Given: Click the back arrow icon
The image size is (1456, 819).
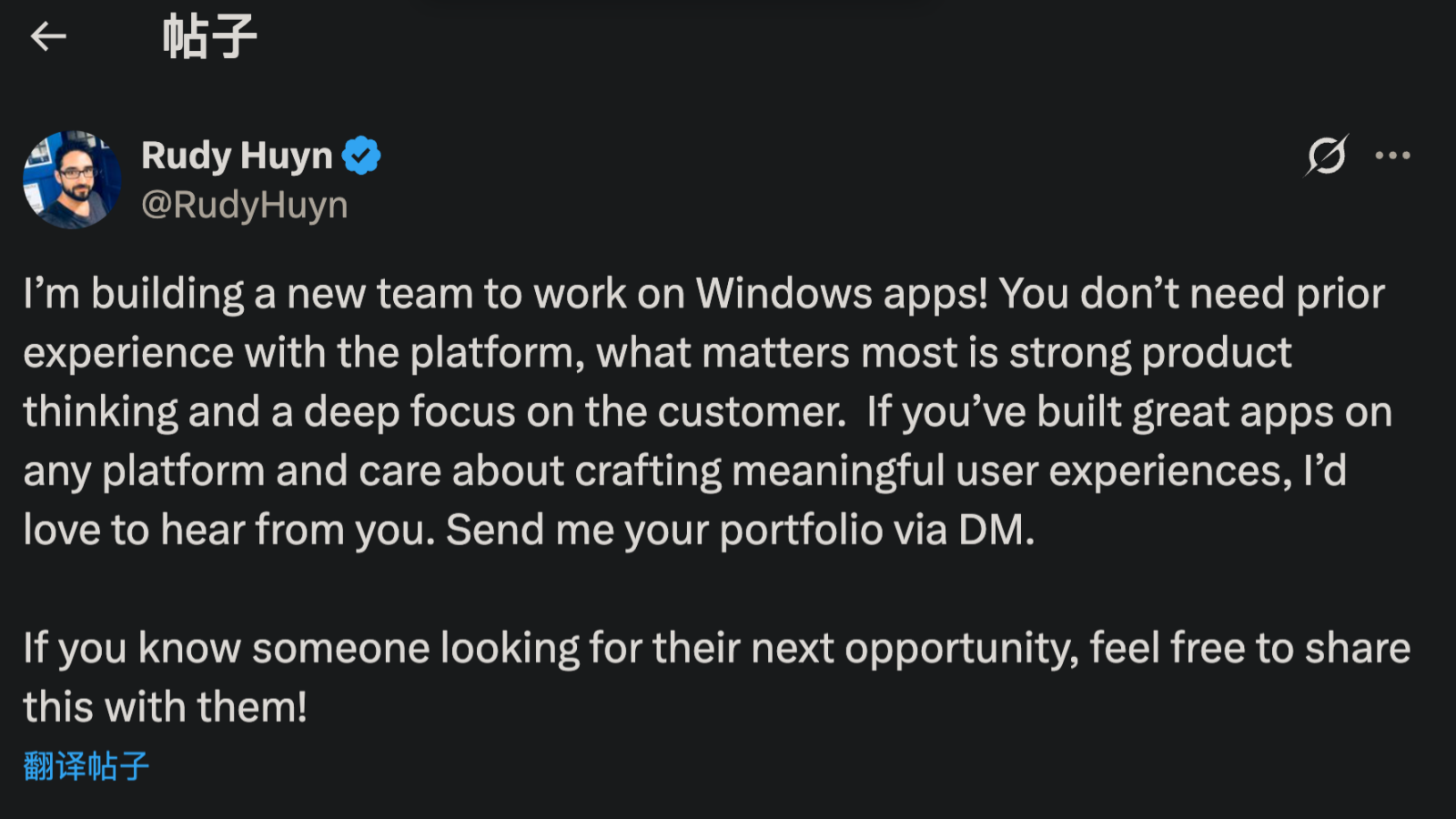Looking at the screenshot, I should 48,36.
